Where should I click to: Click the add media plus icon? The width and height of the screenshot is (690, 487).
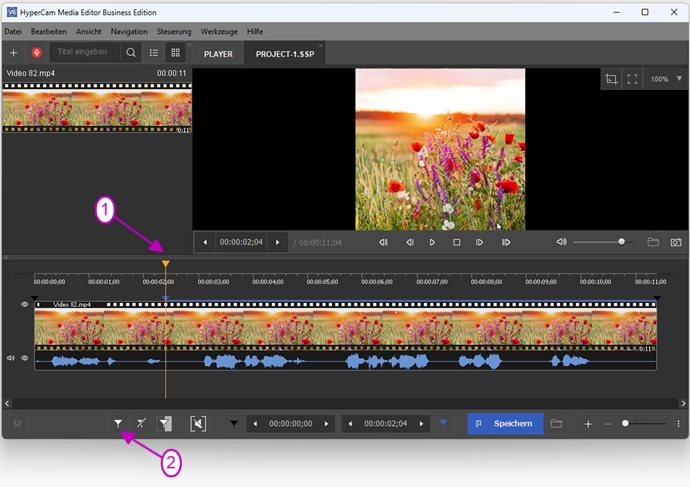click(13, 52)
